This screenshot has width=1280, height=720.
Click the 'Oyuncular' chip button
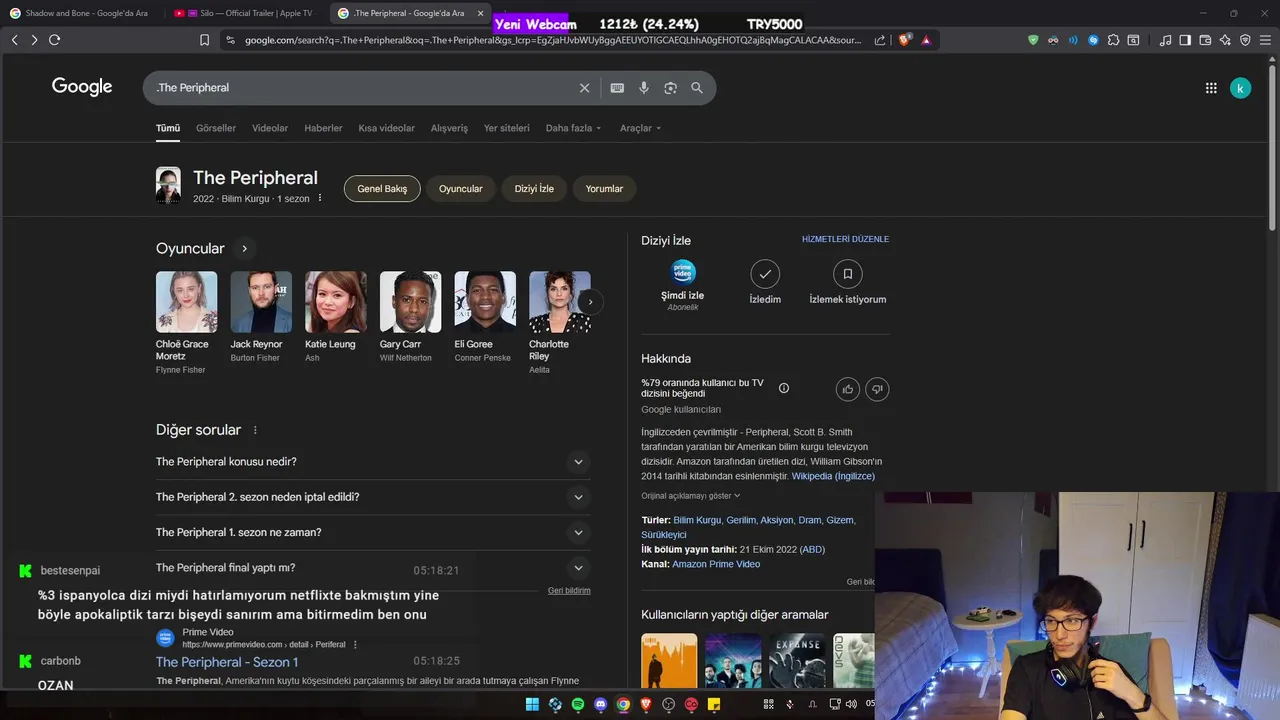[x=461, y=188]
